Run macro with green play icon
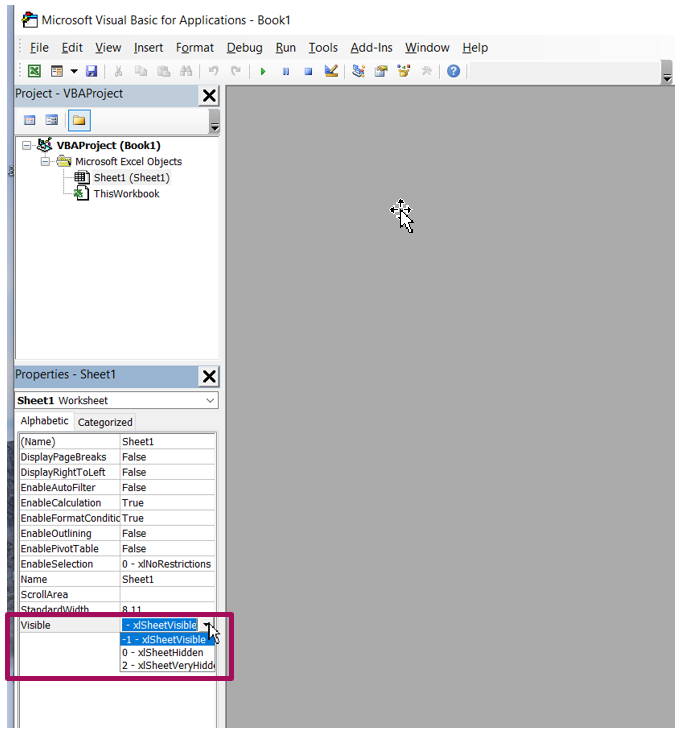686x748 pixels. click(x=262, y=71)
